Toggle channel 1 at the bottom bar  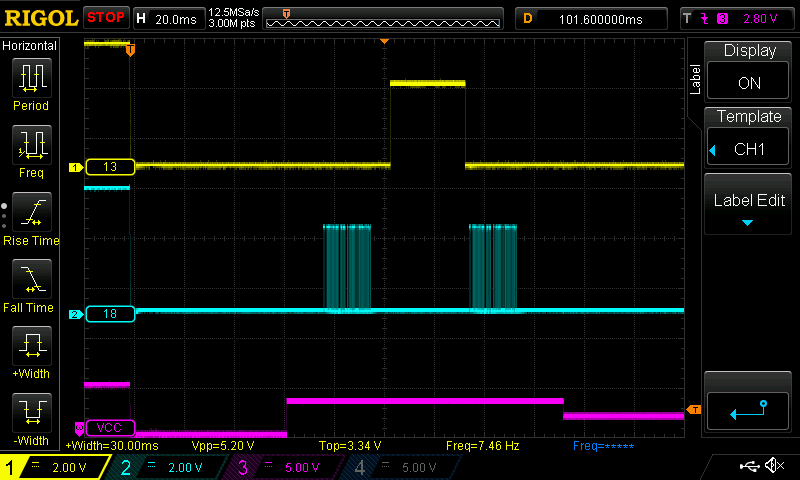(52, 467)
